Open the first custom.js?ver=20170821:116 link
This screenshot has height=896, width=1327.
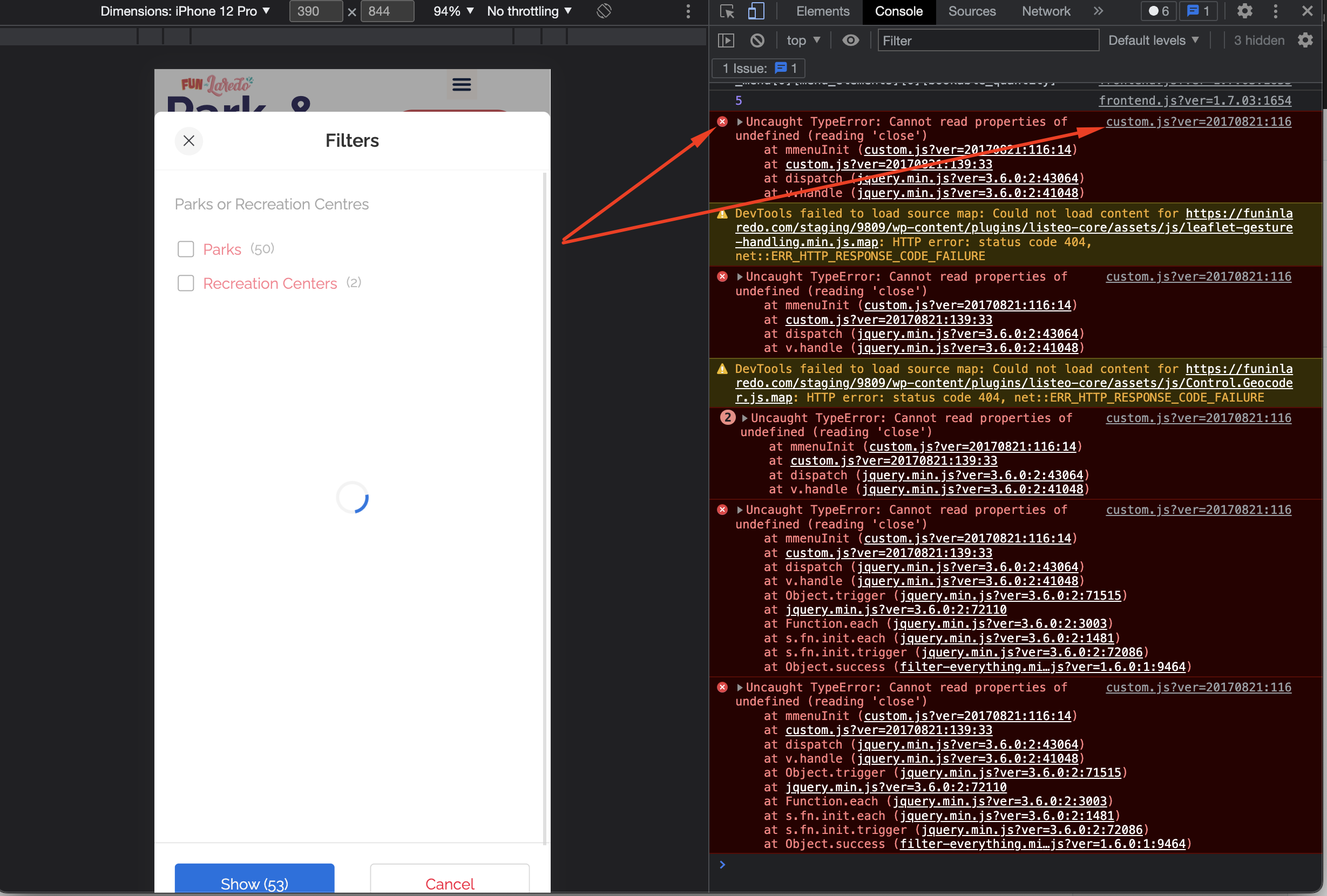(x=1199, y=121)
